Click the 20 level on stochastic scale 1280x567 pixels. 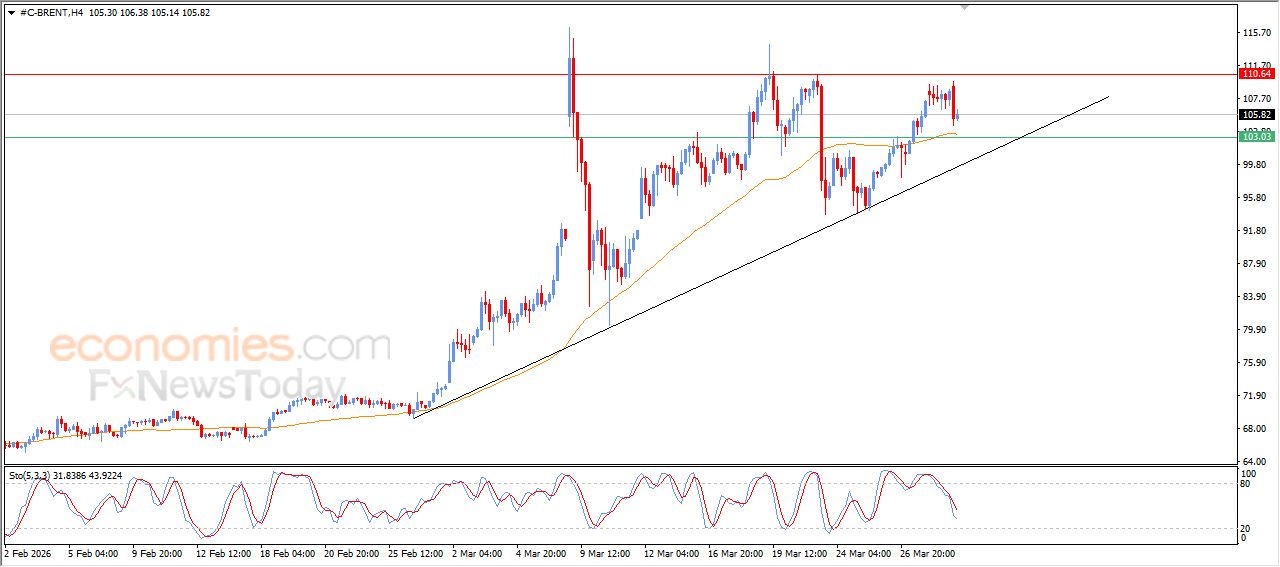pos(1245,527)
